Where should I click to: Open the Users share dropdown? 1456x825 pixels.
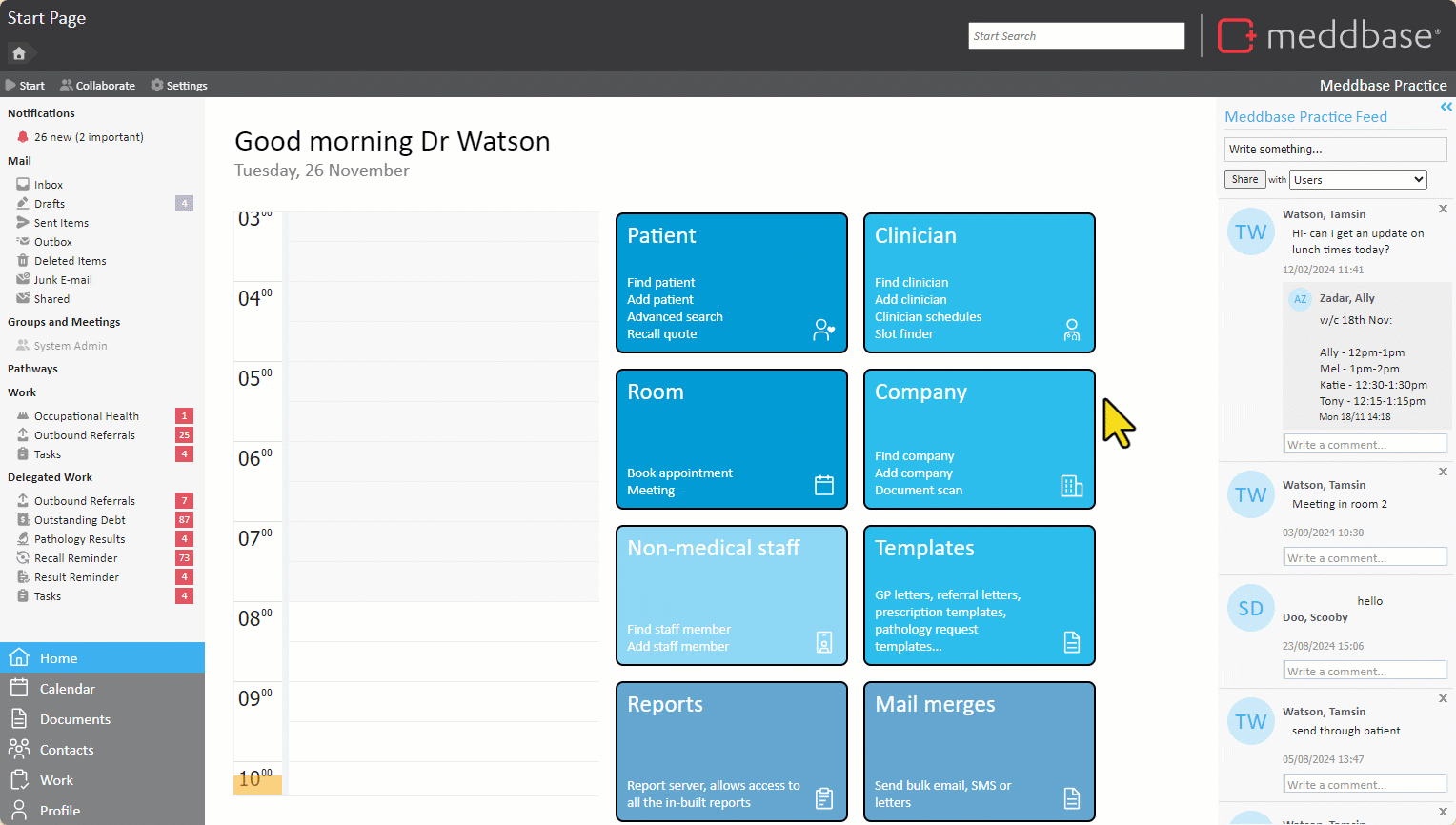point(1358,179)
